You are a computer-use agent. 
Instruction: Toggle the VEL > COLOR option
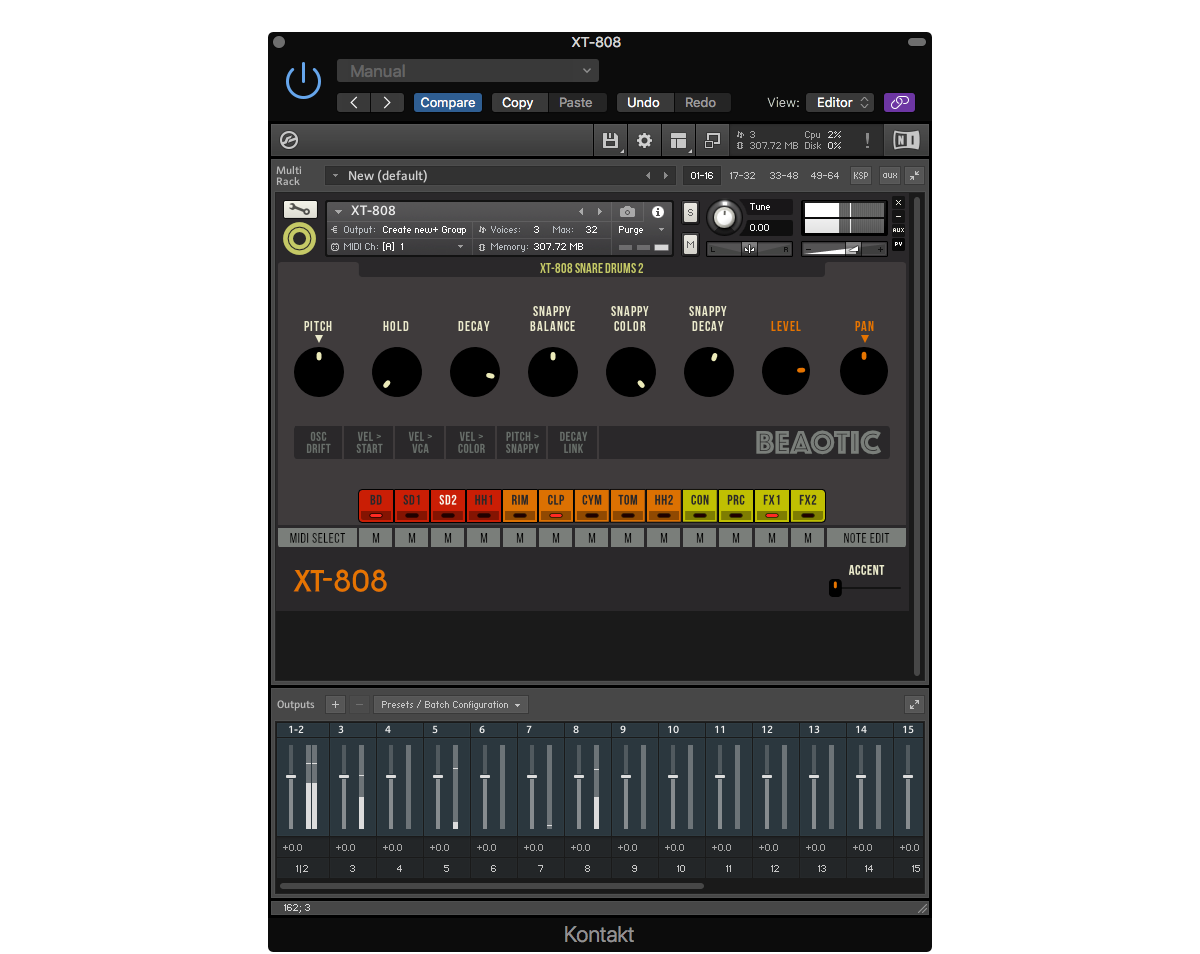pos(471,443)
